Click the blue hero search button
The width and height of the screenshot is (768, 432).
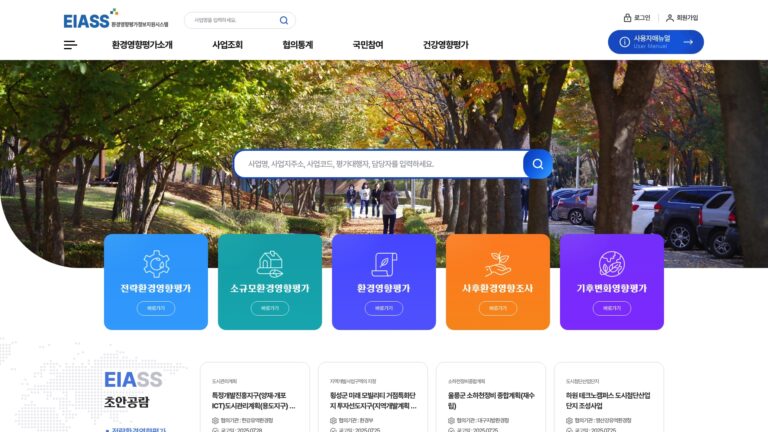click(x=538, y=164)
